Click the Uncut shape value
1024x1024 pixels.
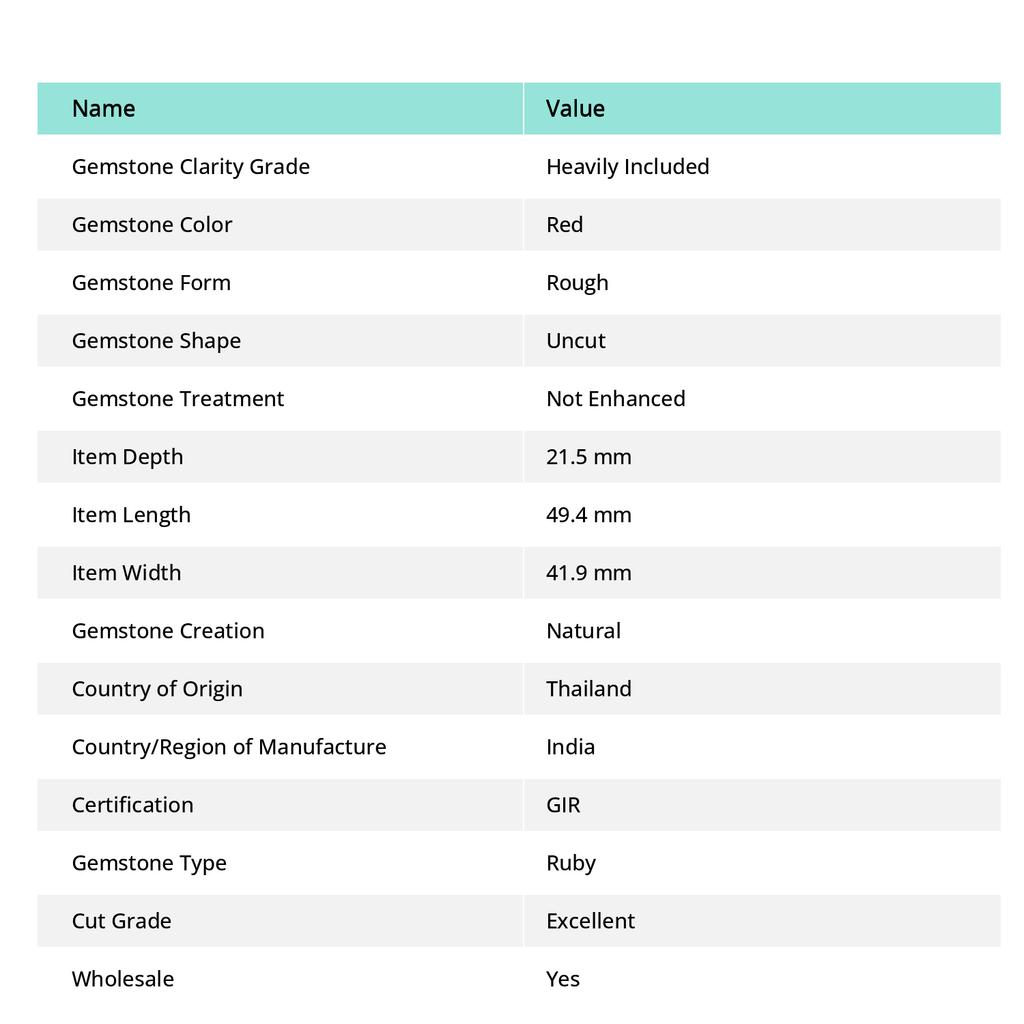(x=576, y=340)
